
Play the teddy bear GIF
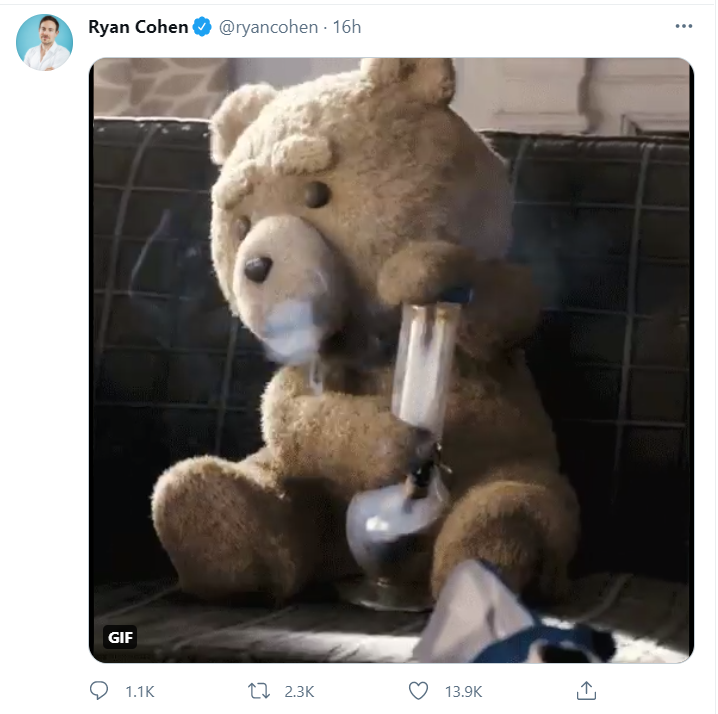click(392, 360)
